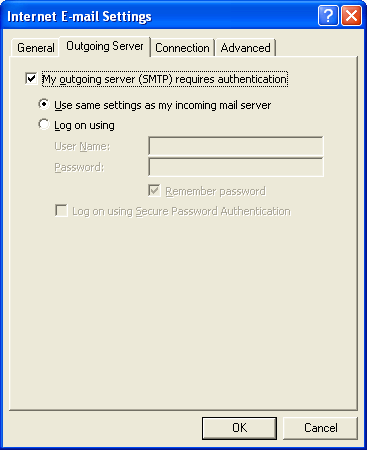
Task: Uncheck the SMTP requires authentication checkbox
Action: click(x=31, y=79)
